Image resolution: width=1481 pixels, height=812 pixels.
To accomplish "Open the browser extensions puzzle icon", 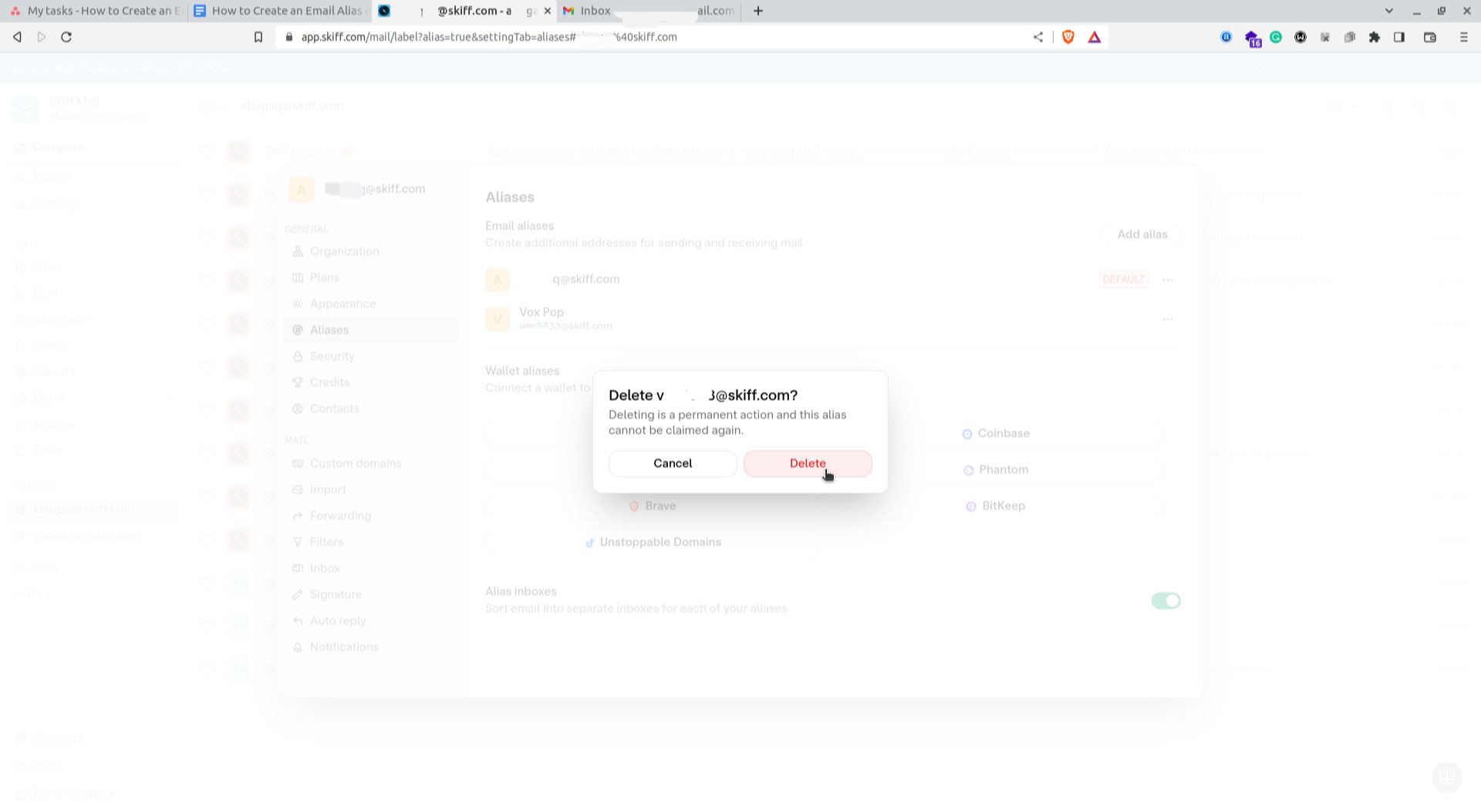I will [x=1374, y=37].
